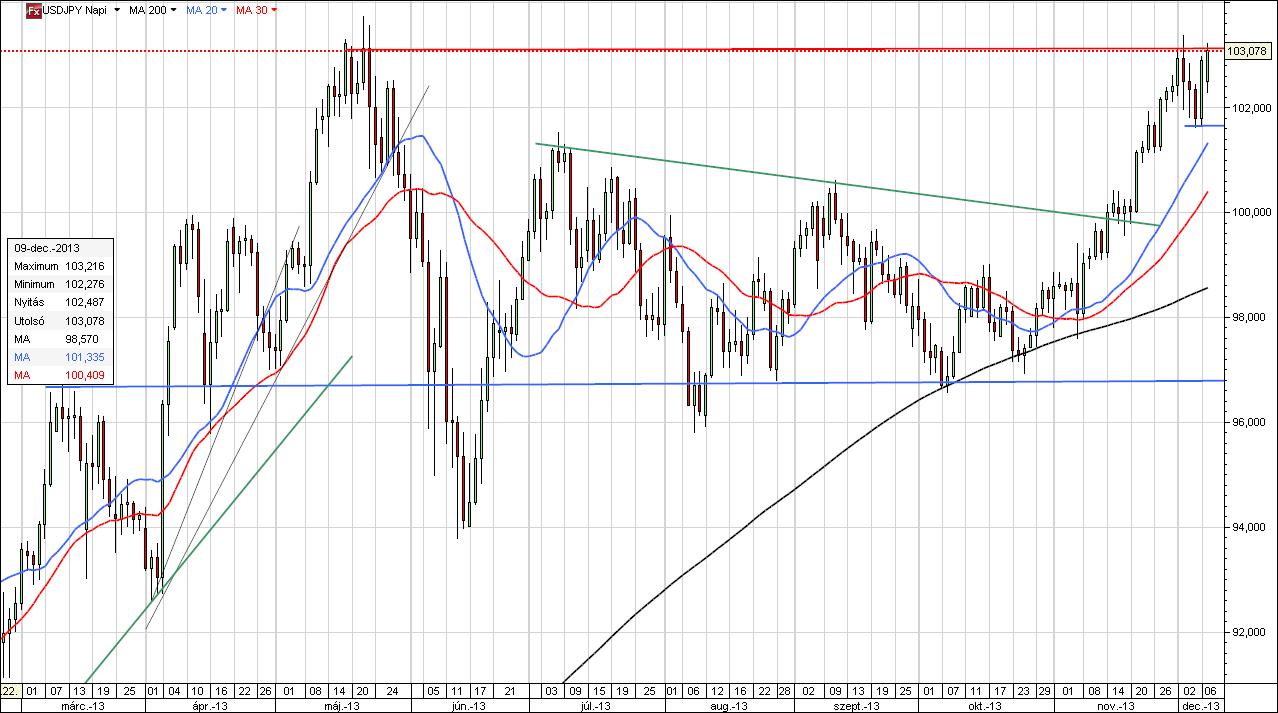Viewport: 1278px width, 713px height.
Task: Click the highlighted 22. date tick
Action: click(x=10, y=691)
